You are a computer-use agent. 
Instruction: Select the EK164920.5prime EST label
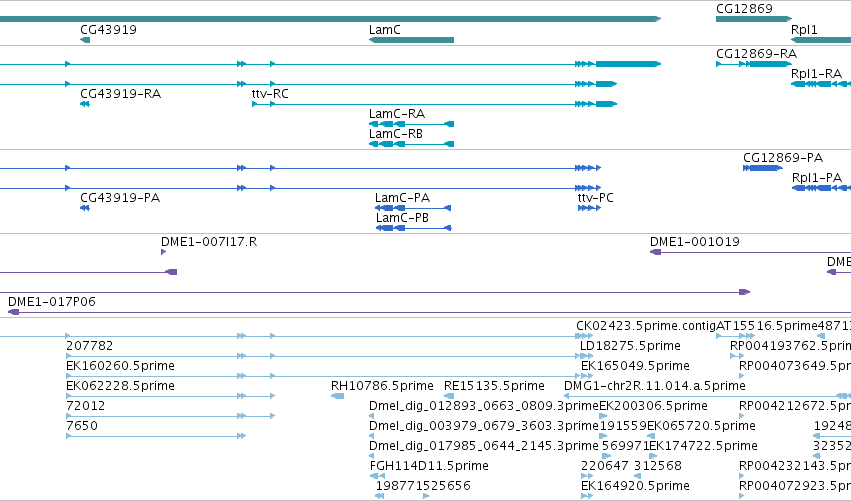coord(635,486)
